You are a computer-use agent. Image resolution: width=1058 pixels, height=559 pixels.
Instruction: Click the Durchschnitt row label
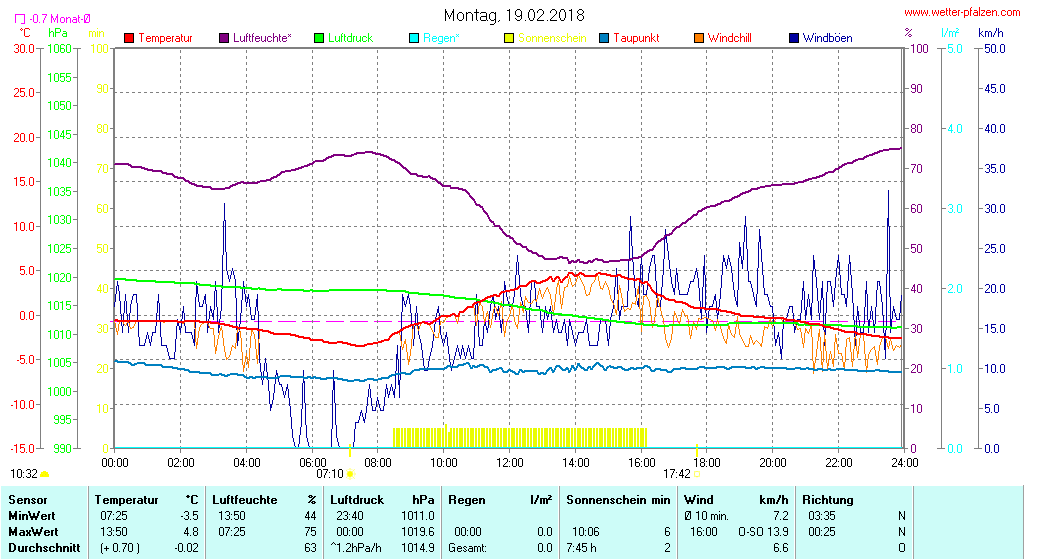[44, 548]
